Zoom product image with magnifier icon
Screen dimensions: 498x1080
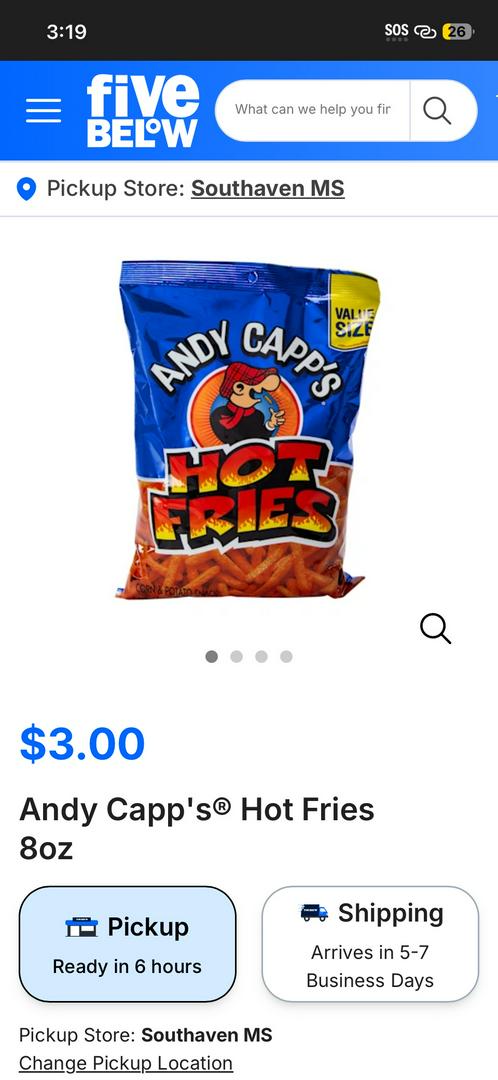pos(435,628)
